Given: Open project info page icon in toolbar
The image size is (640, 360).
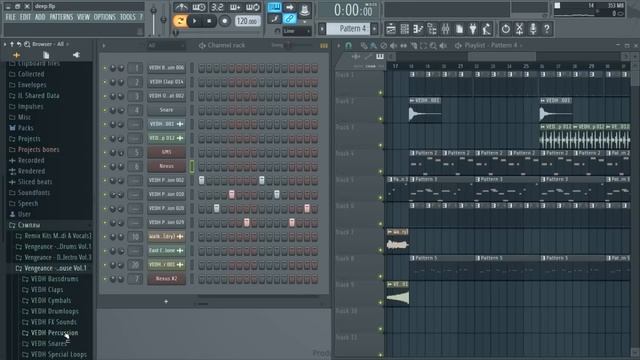Looking at the screenshot, I should click(x=459, y=29).
